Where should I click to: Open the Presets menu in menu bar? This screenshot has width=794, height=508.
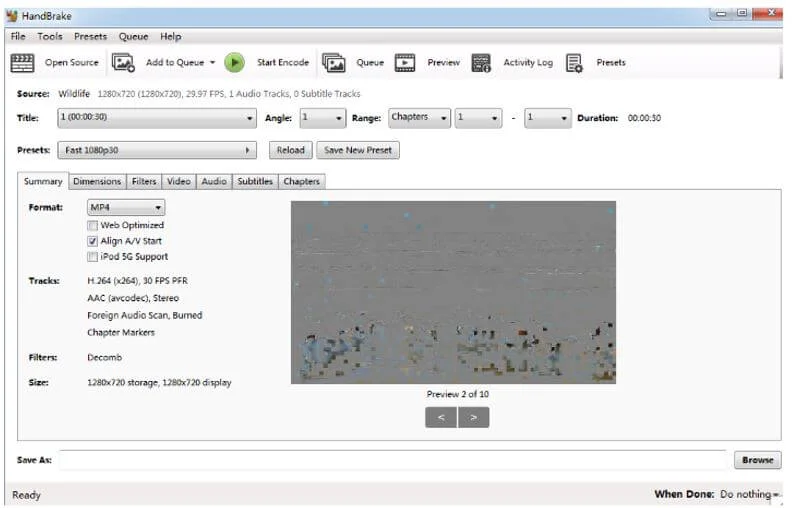pyautogui.click(x=90, y=36)
